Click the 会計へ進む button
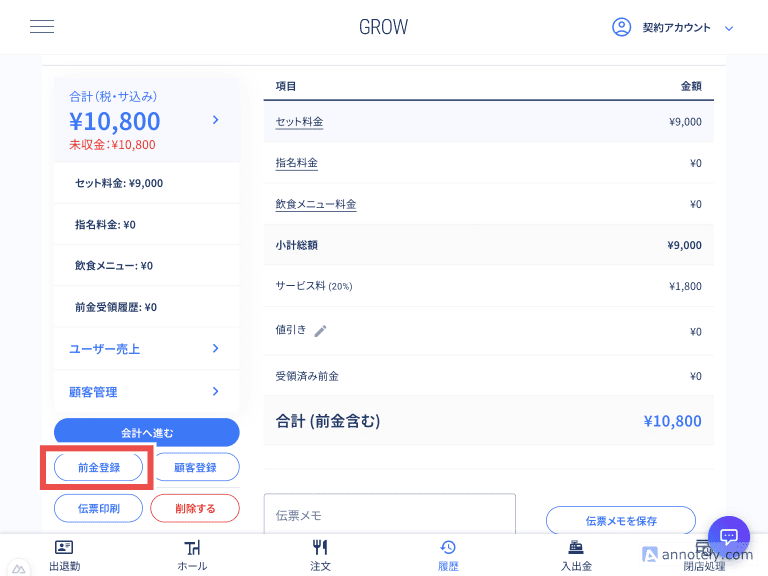 (146, 433)
